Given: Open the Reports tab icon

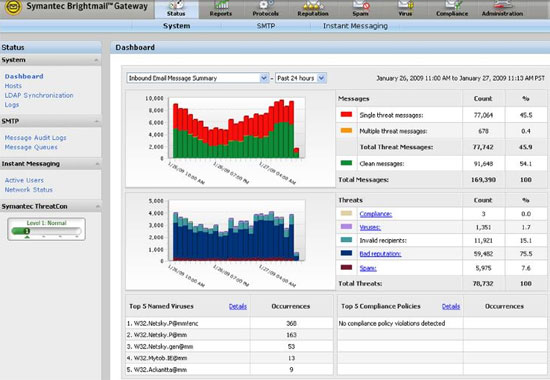Looking at the screenshot, I should tap(221, 5).
